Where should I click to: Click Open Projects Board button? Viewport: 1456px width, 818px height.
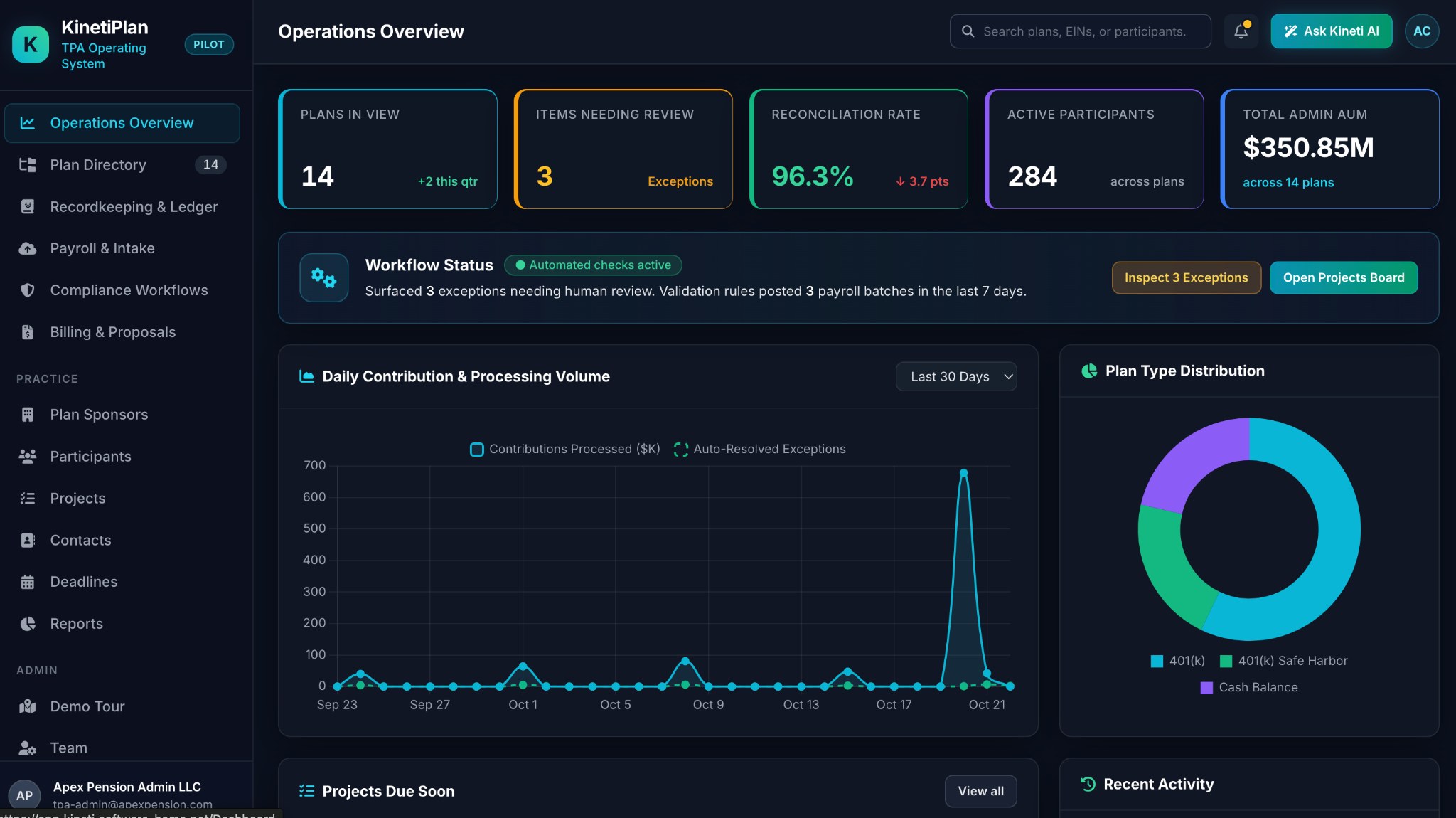click(x=1344, y=277)
